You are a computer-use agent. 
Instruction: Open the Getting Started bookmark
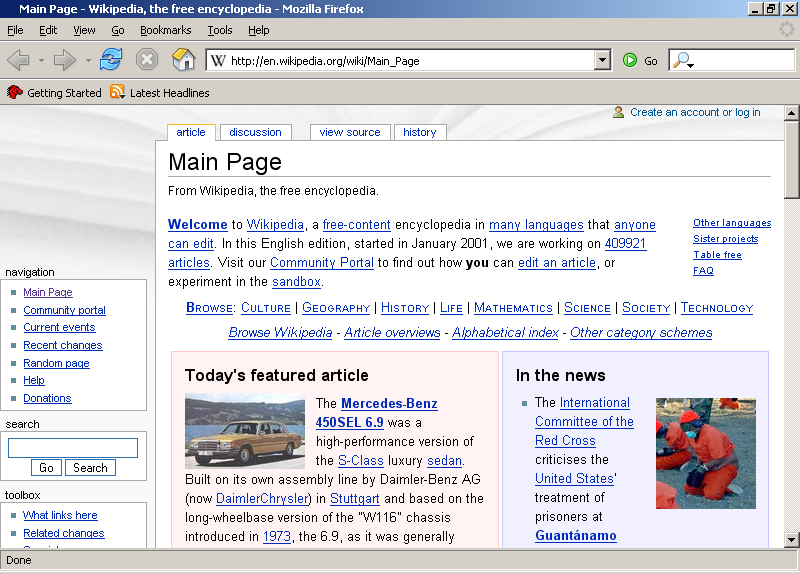click(x=54, y=92)
